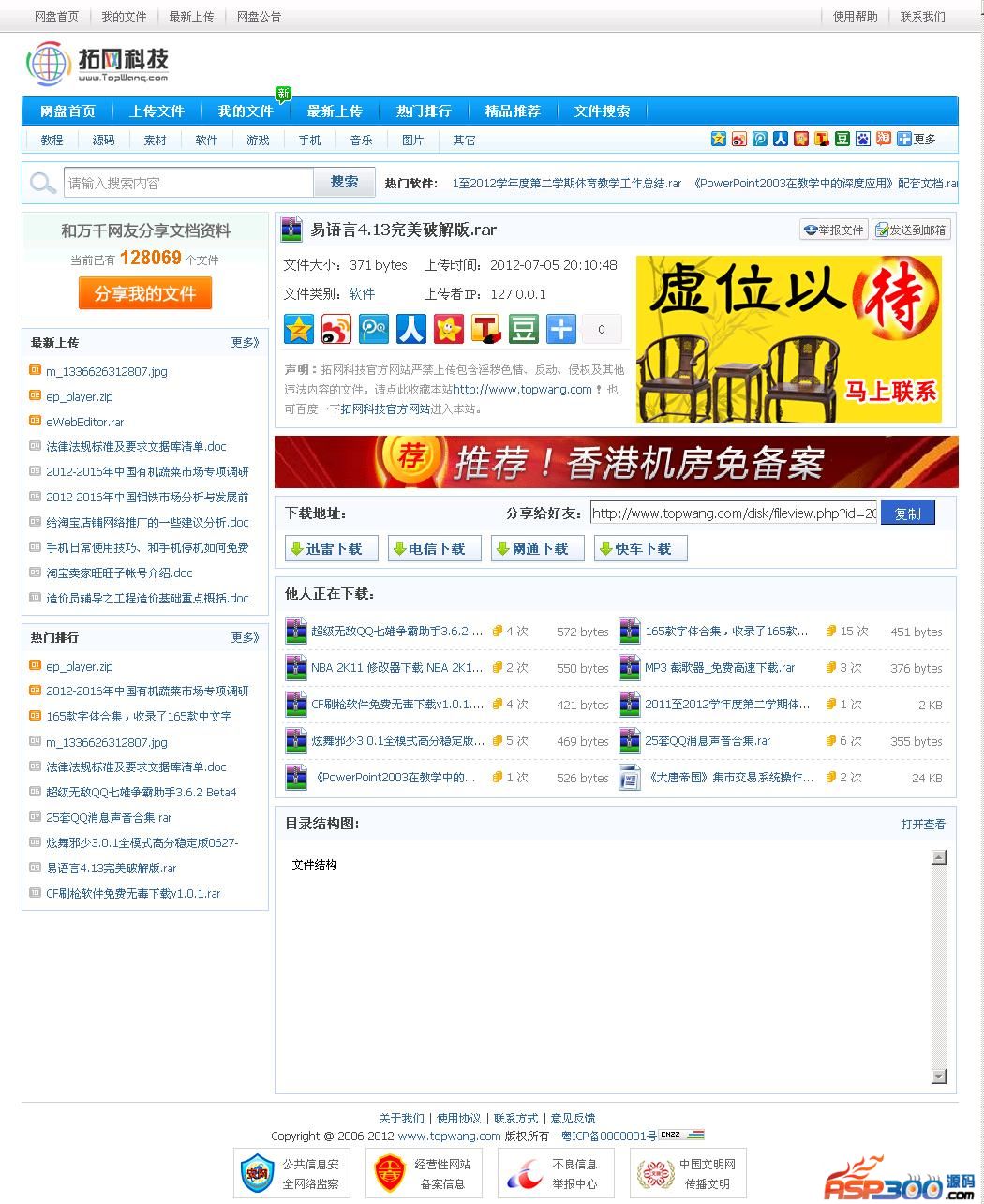Open 我的文件 in blue navigation bar
The width and height of the screenshot is (984, 1204).
tap(246, 111)
